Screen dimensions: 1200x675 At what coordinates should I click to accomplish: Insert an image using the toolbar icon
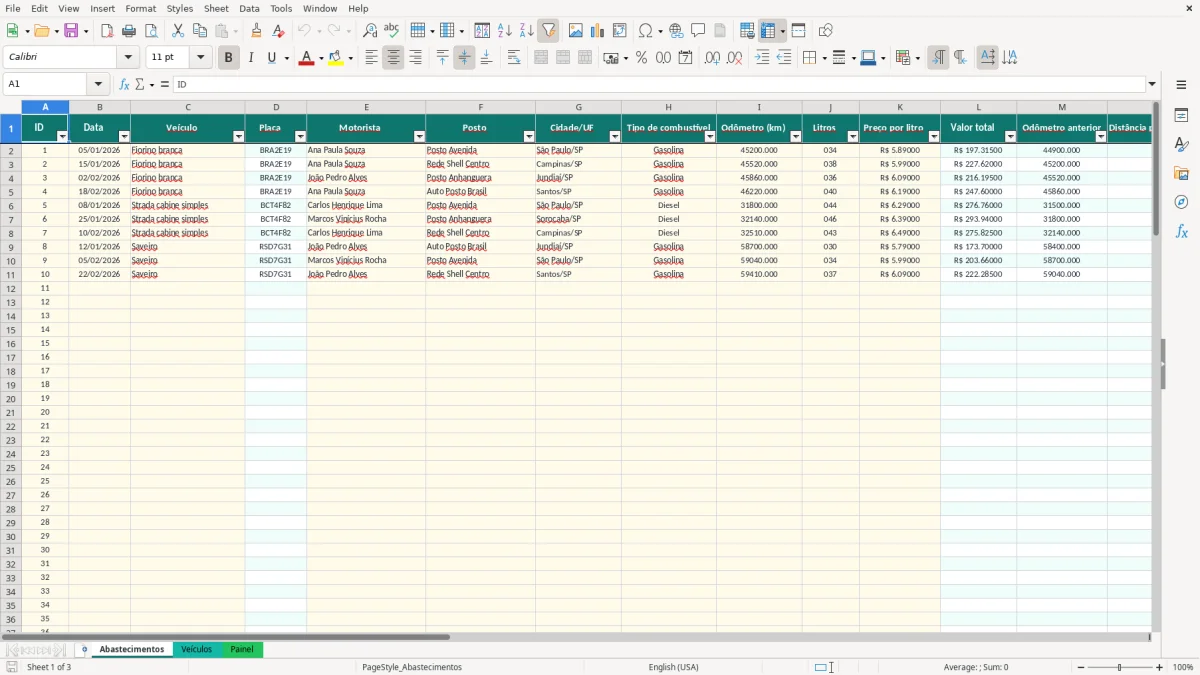point(576,31)
